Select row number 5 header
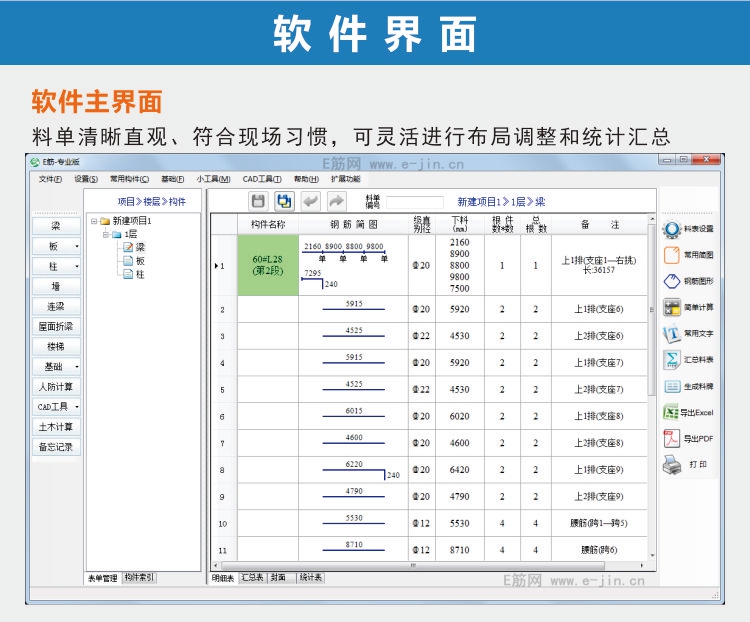 (224, 389)
